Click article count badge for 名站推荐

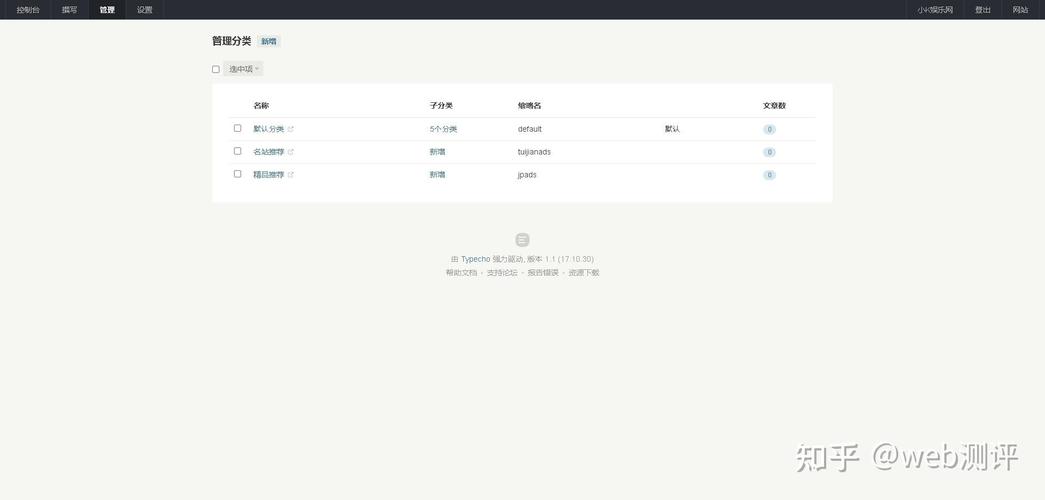pyautogui.click(x=769, y=152)
